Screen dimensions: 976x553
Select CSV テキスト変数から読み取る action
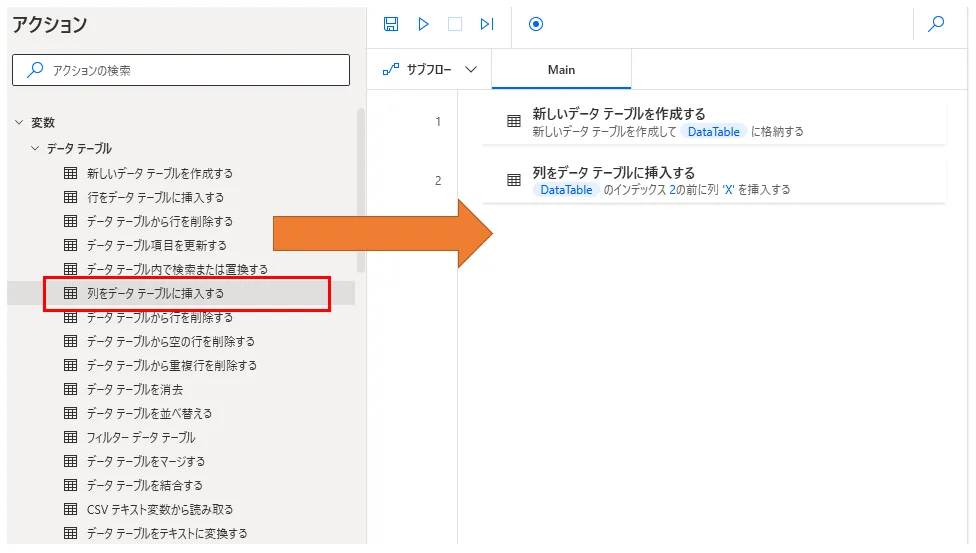point(160,509)
